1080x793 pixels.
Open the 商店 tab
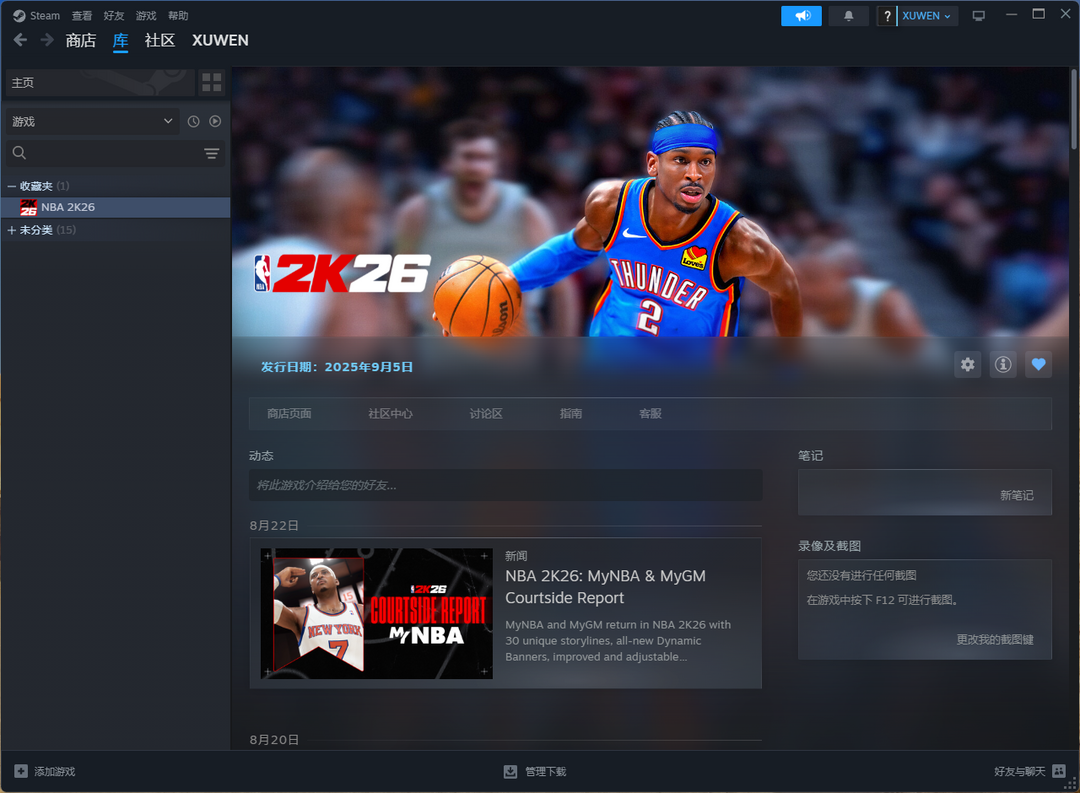pos(80,40)
